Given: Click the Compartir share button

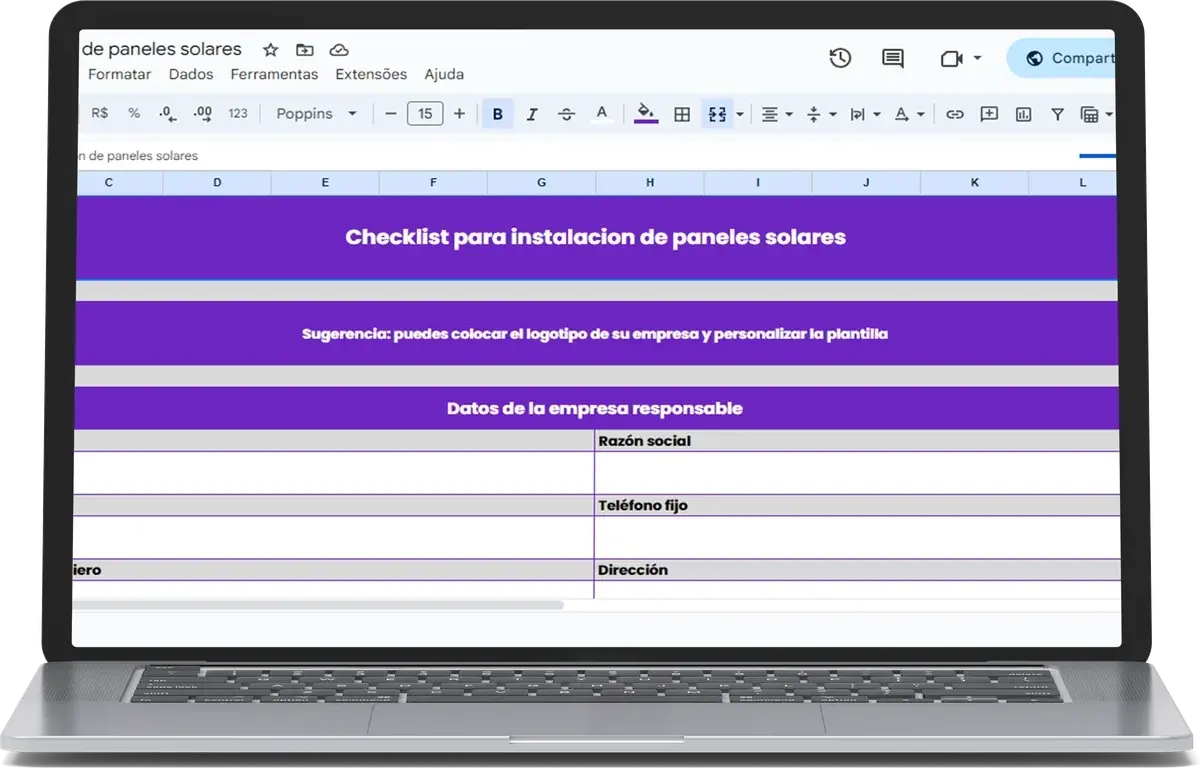Looking at the screenshot, I should 1062,58.
